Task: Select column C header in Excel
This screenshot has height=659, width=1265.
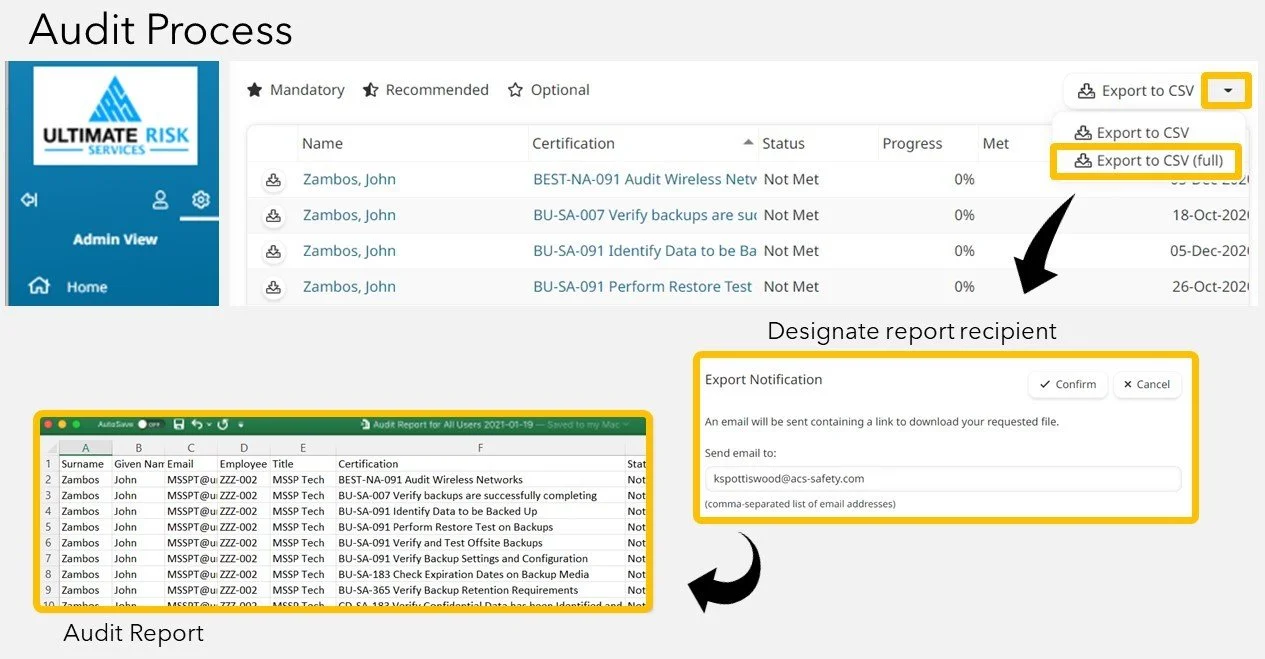Action: point(191,449)
